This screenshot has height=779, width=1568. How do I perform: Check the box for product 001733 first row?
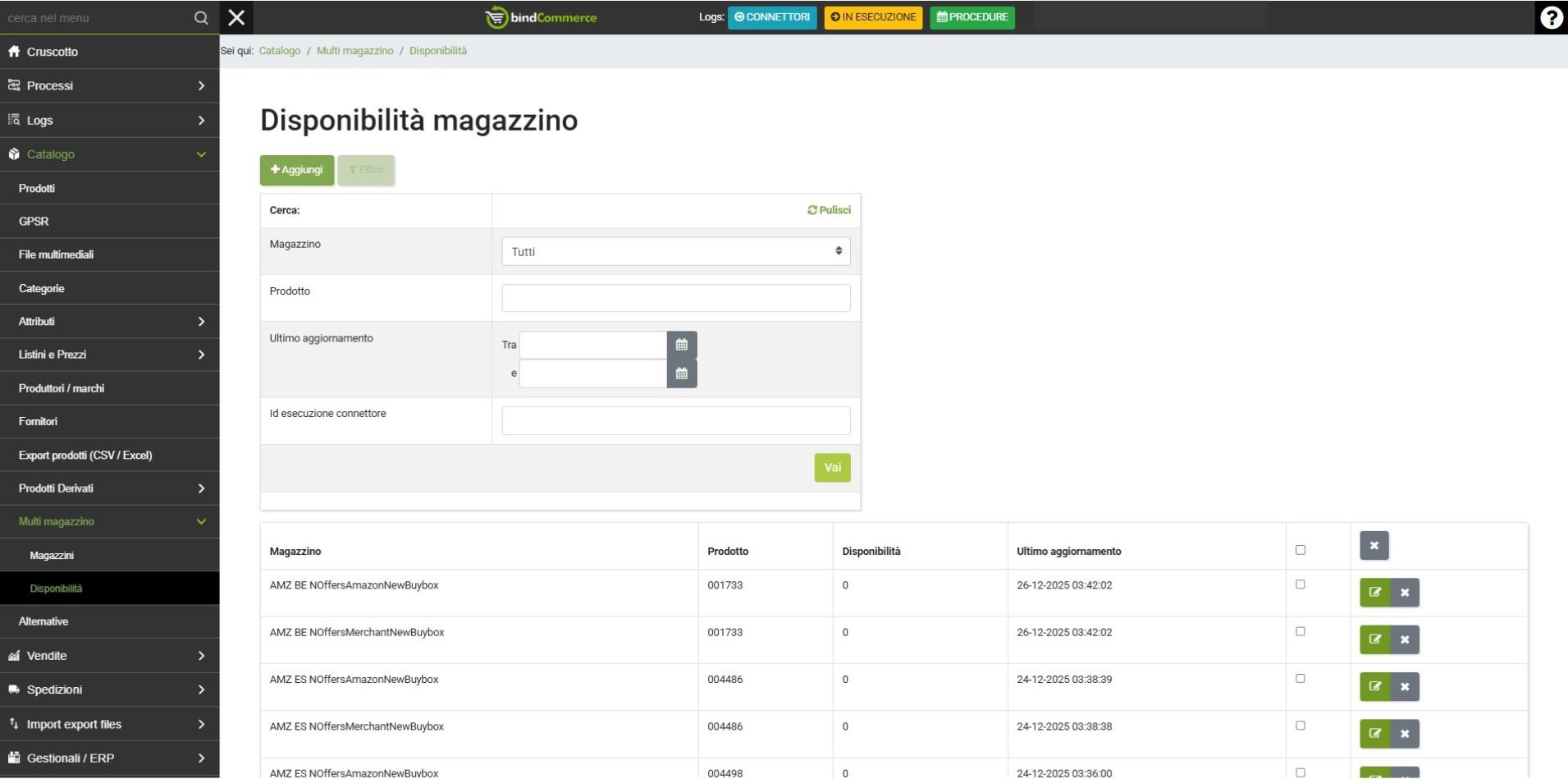(x=1300, y=584)
